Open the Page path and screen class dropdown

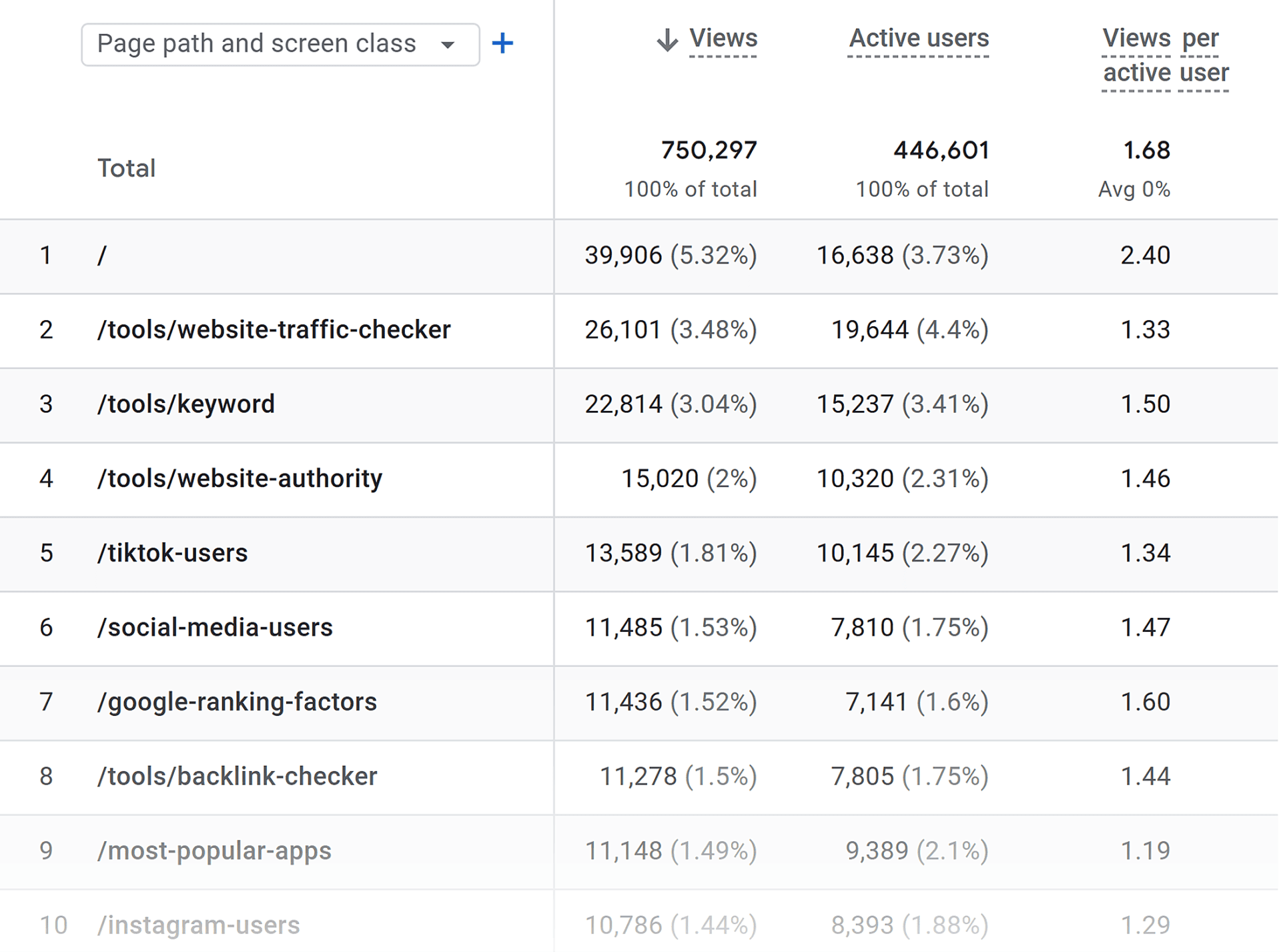(280, 44)
